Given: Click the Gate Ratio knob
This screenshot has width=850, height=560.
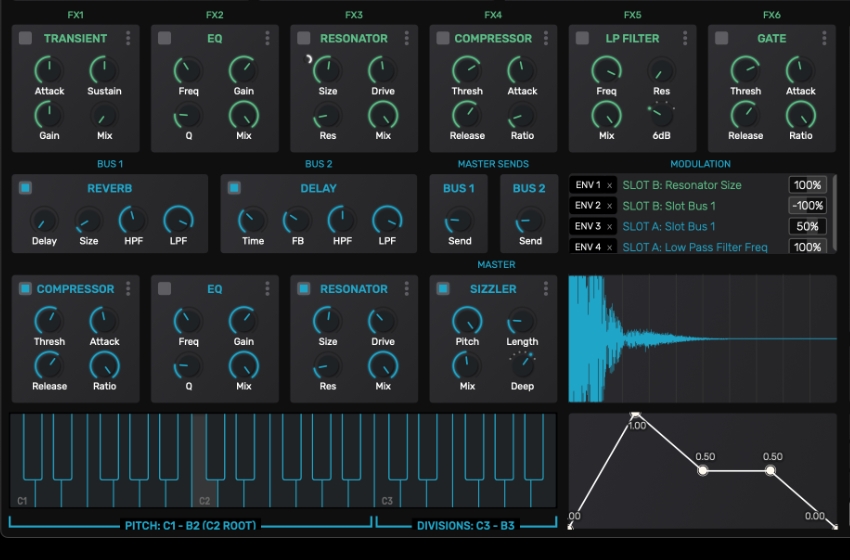Looking at the screenshot, I should (x=801, y=114).
